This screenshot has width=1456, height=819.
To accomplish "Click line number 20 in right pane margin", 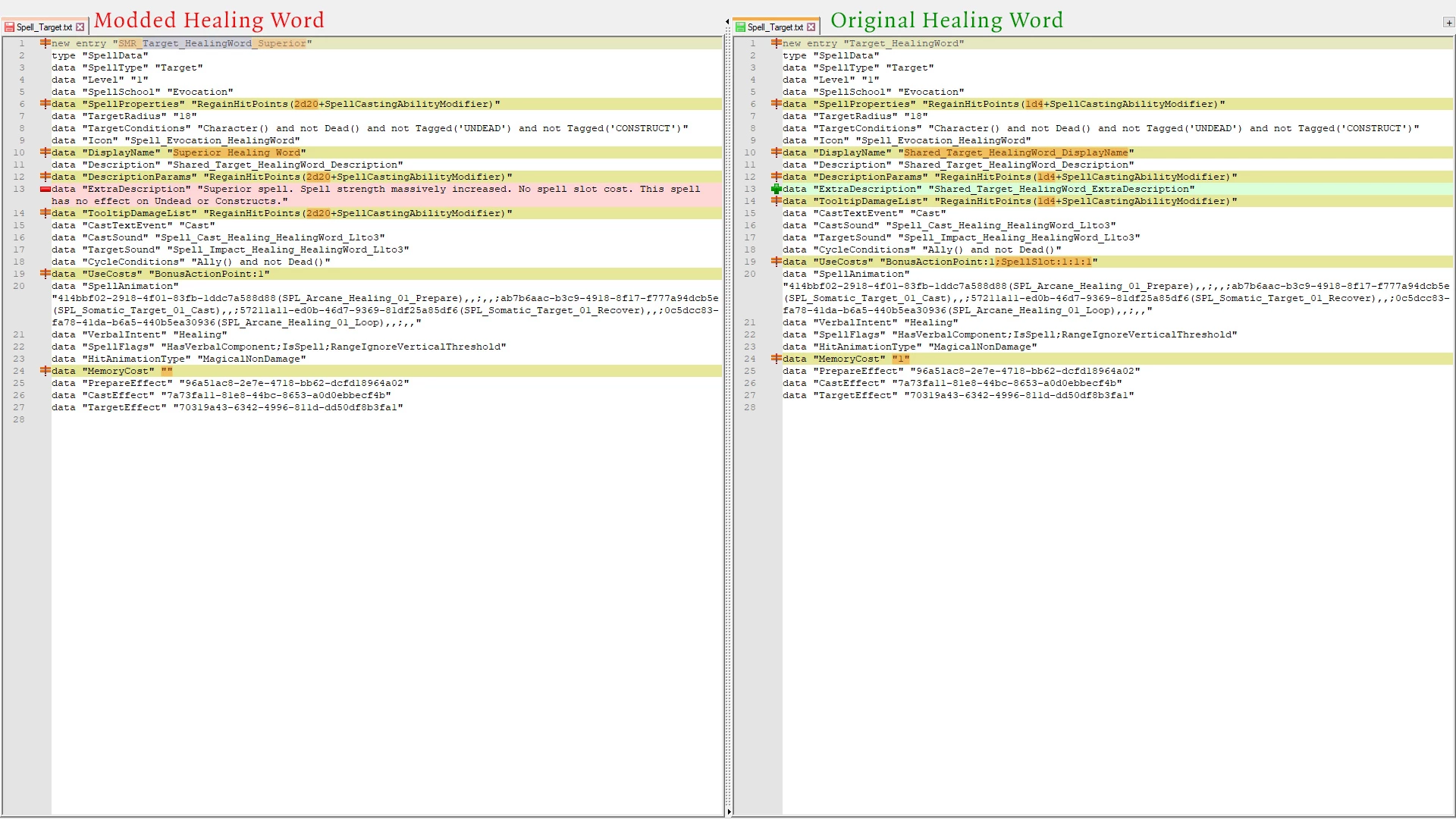I will tap(750, 274).
